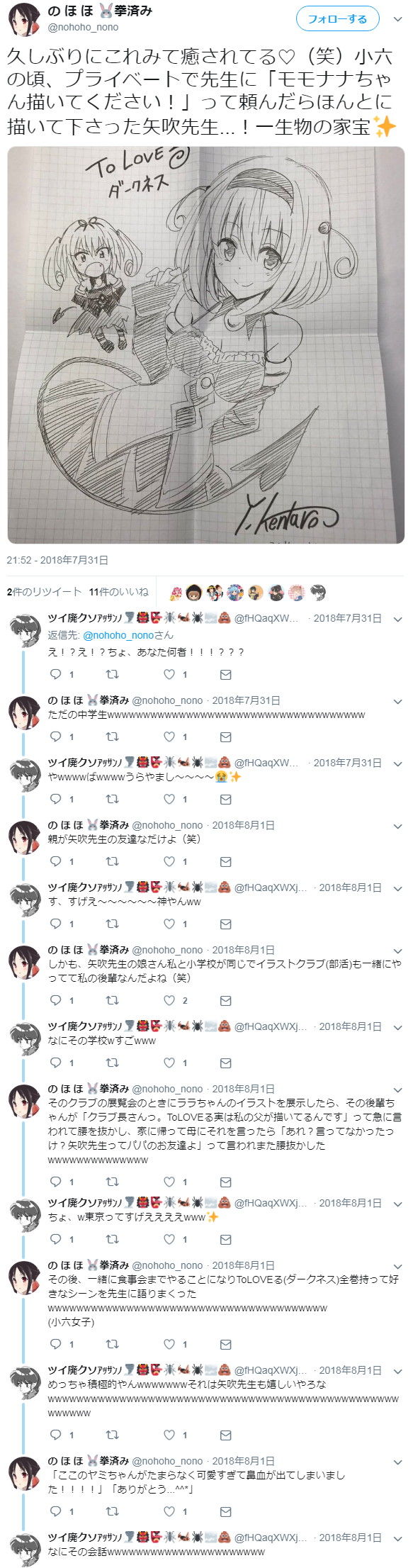This screenshot has height=1568, width=413.
Task: Message icon under めっちゃ積極的やん tweet
Action: click(226, 1435)
